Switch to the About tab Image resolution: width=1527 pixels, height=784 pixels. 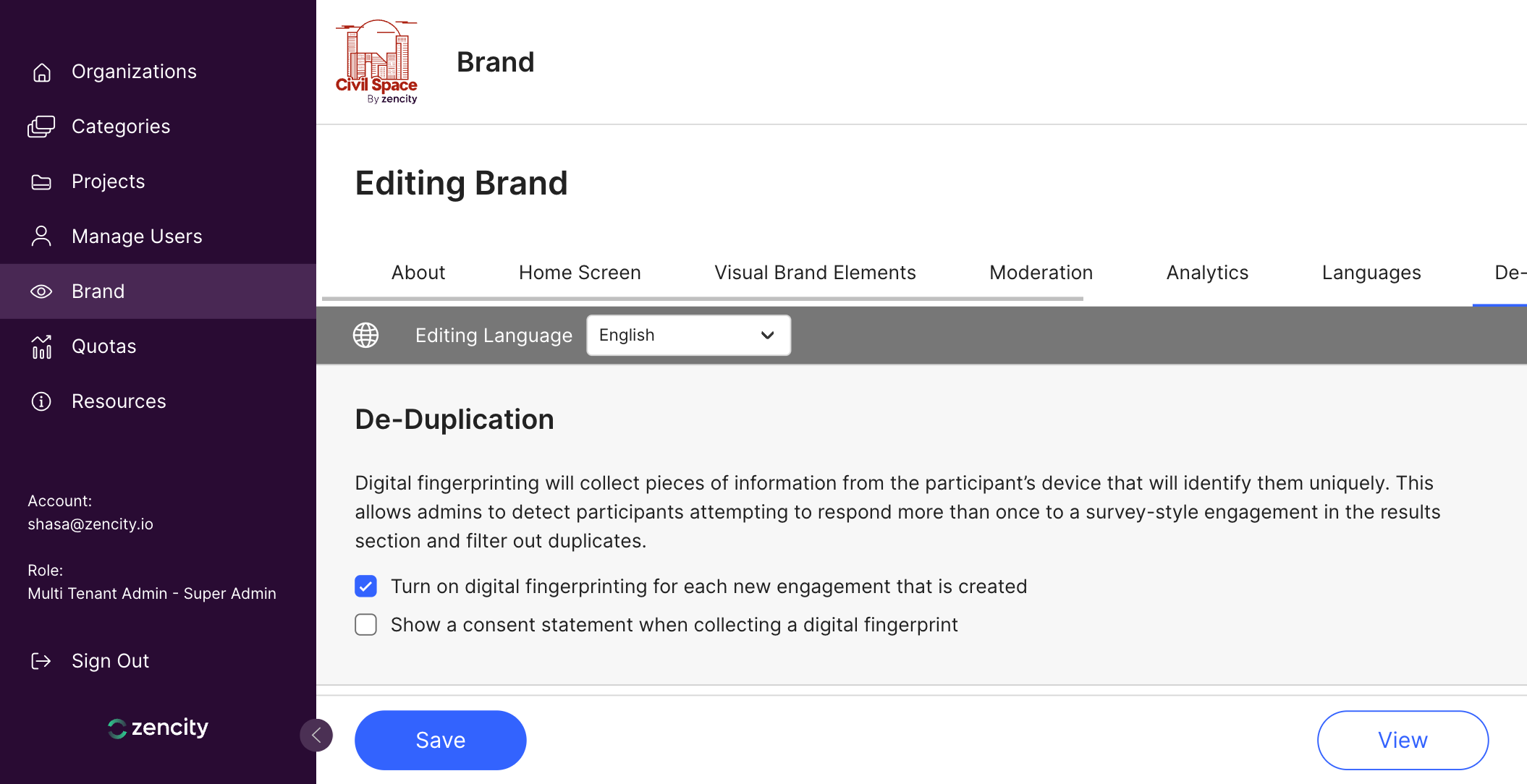418,273
